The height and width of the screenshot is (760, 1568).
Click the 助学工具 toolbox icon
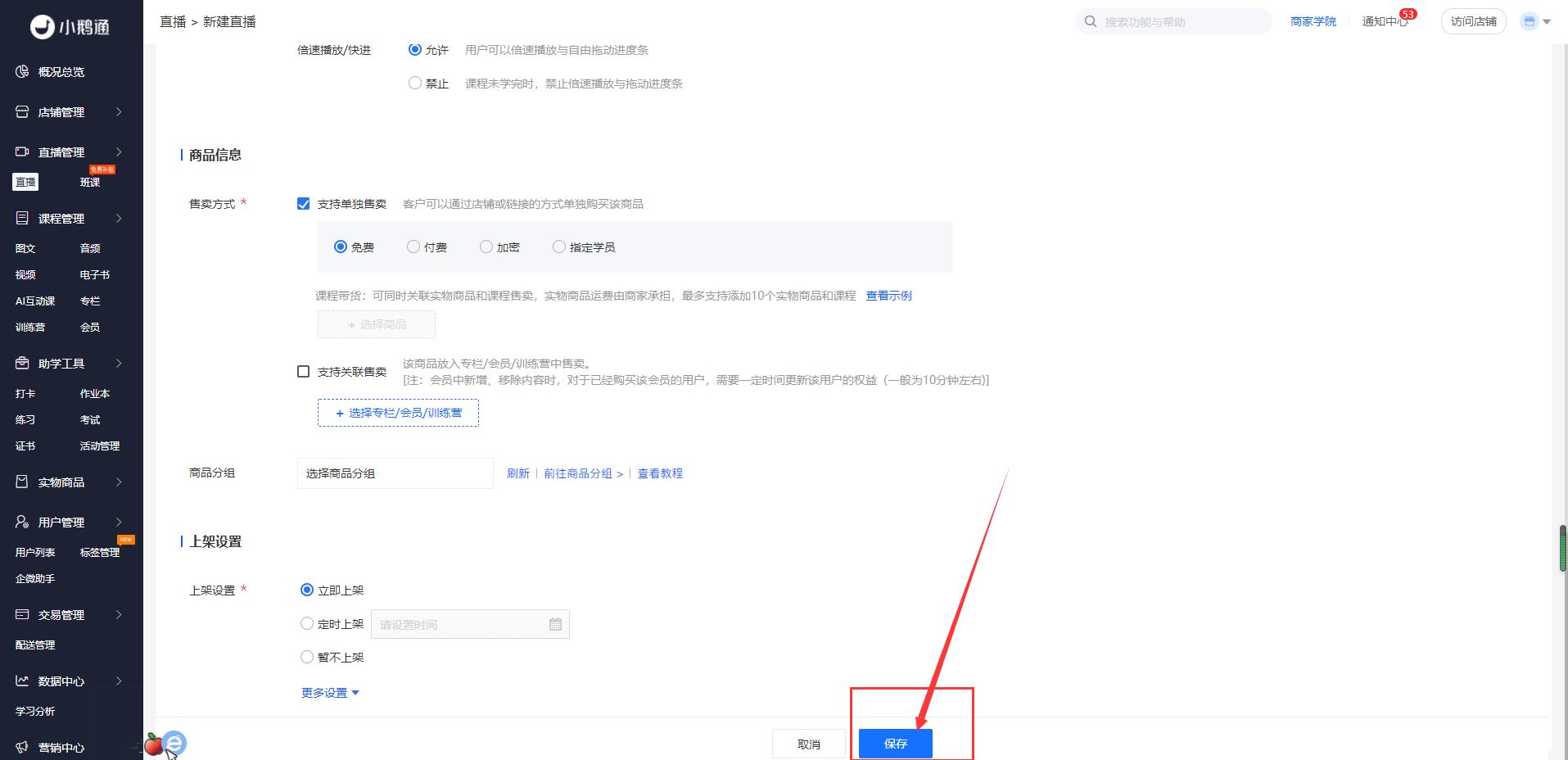[x=22, y=364]
